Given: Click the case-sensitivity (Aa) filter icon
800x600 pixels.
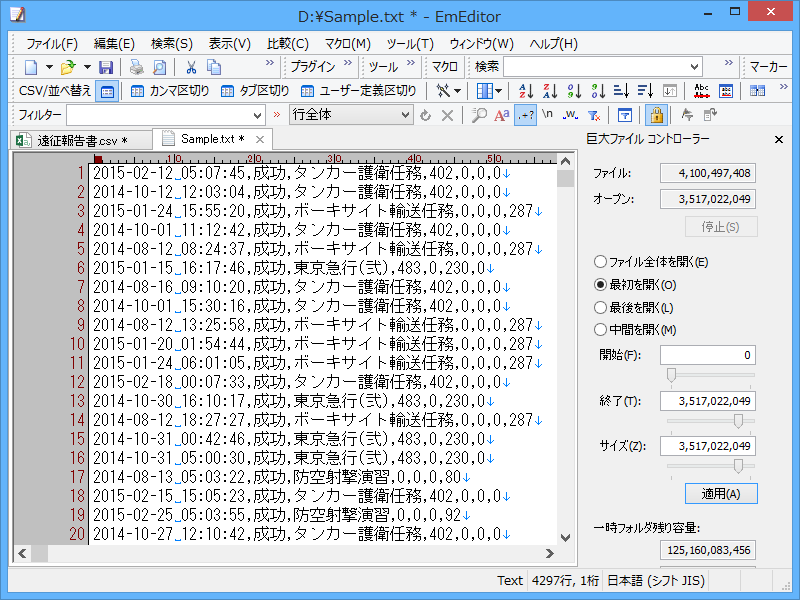Looking at the screenshot, I should click(500, 113).
